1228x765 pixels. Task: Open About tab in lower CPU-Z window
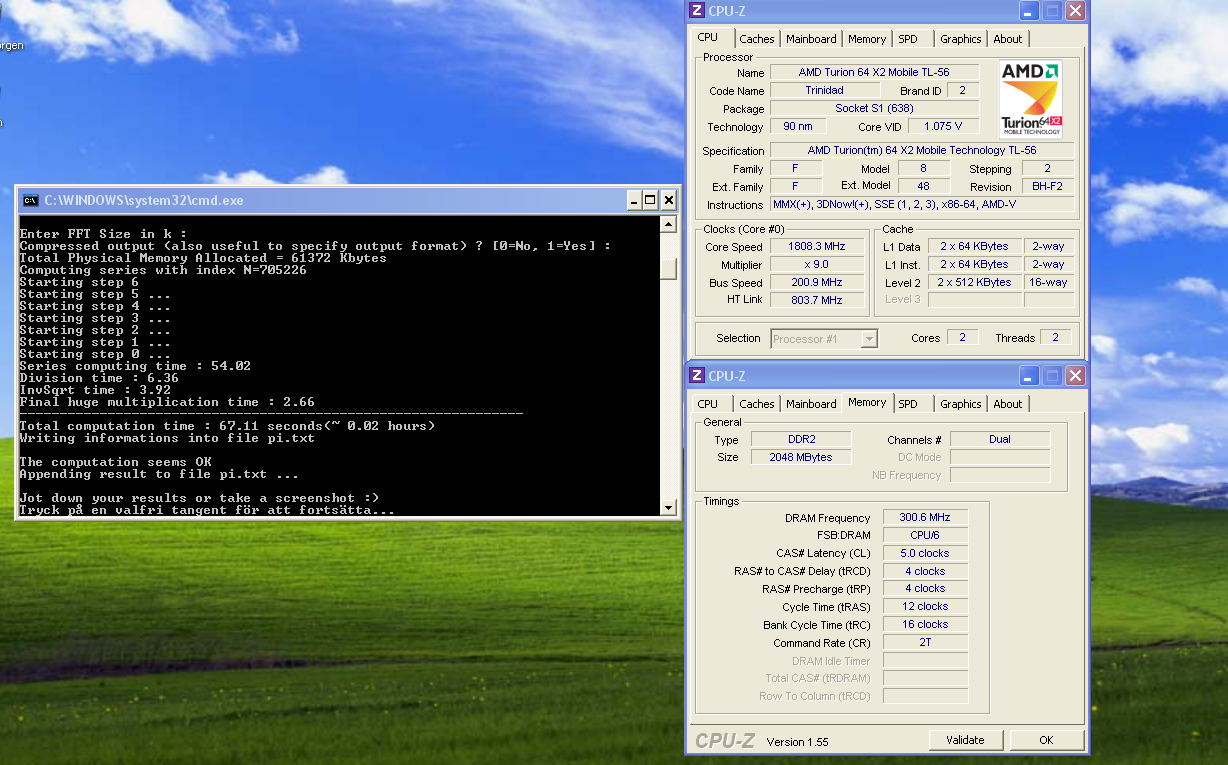coord(1008,404)
